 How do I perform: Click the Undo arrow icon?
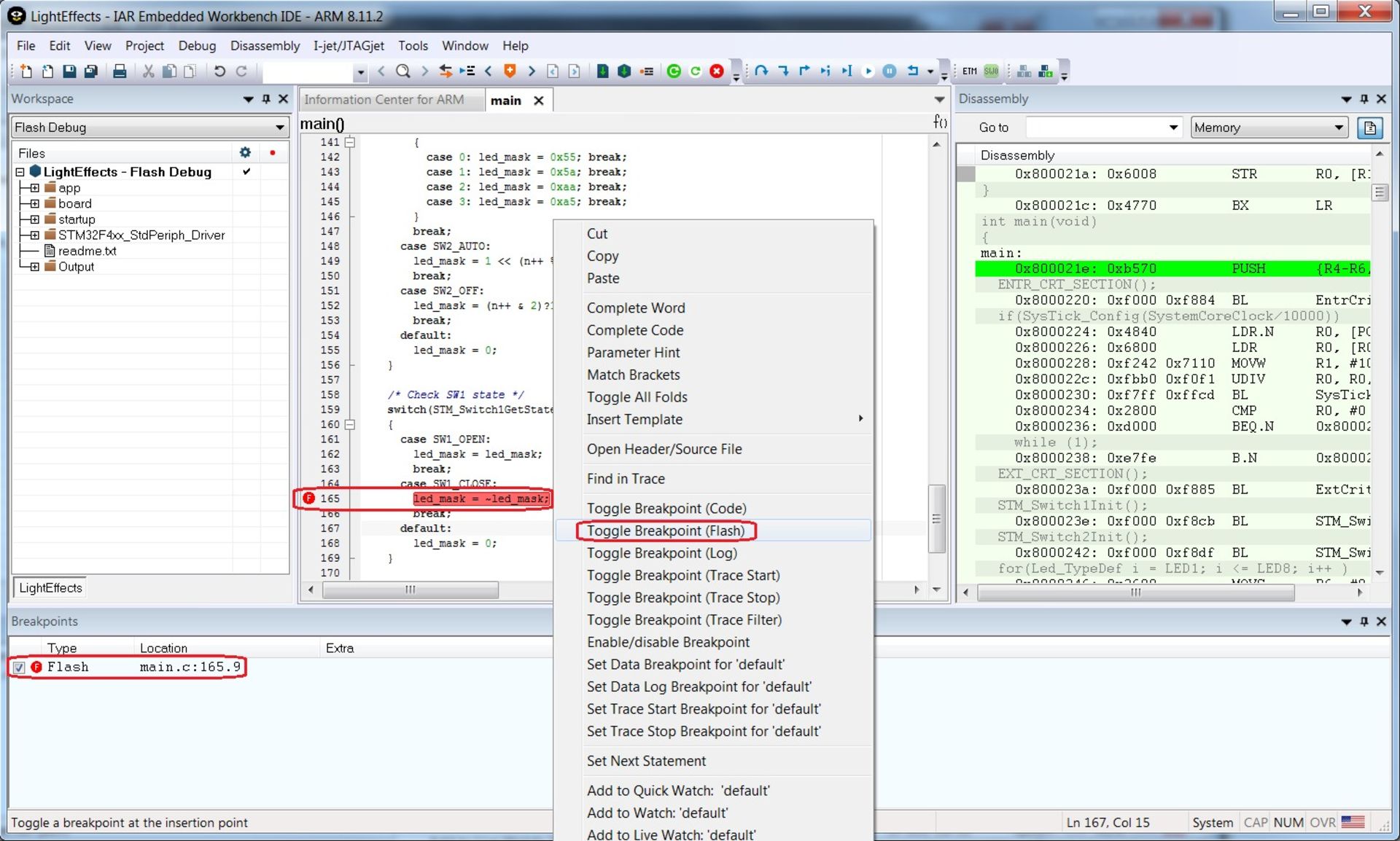[219, 71]
